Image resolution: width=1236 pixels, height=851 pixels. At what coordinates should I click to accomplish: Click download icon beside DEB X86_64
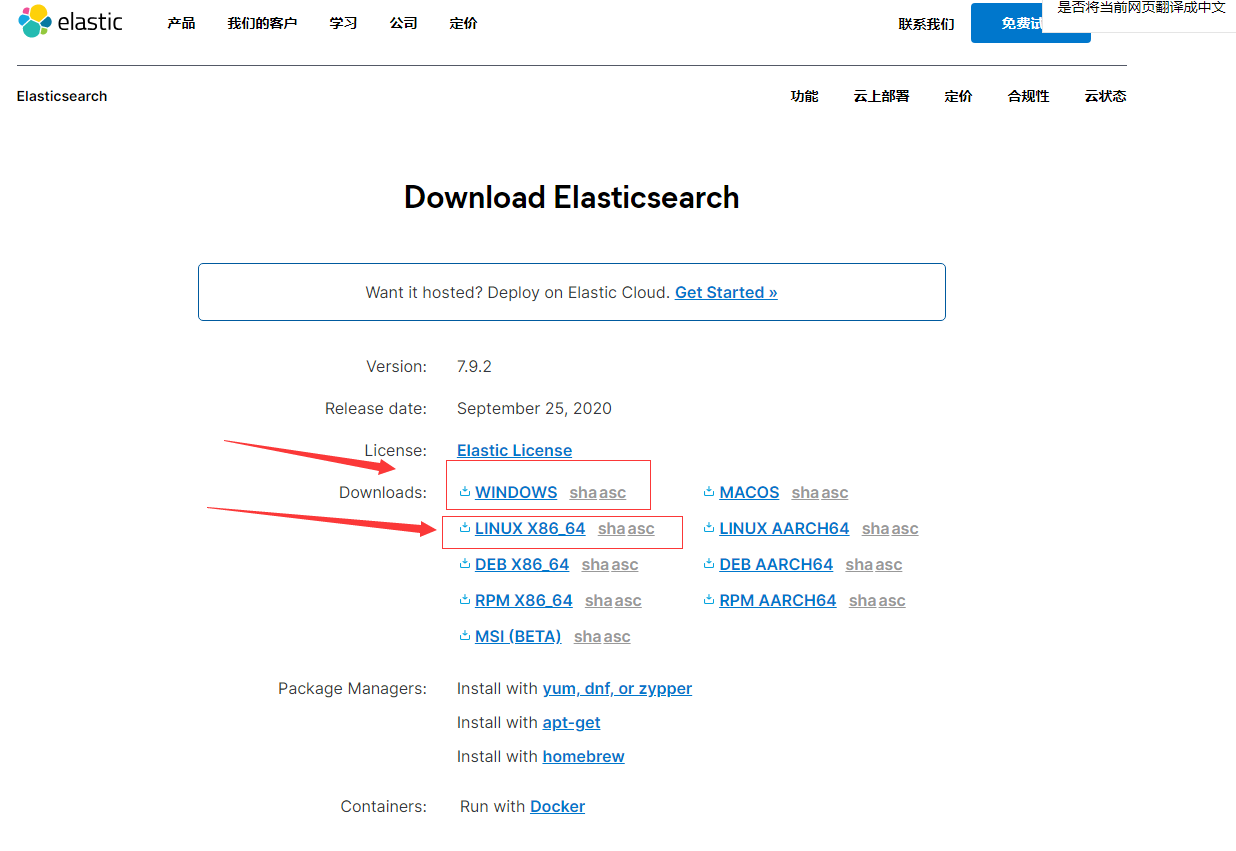[465, 564]
